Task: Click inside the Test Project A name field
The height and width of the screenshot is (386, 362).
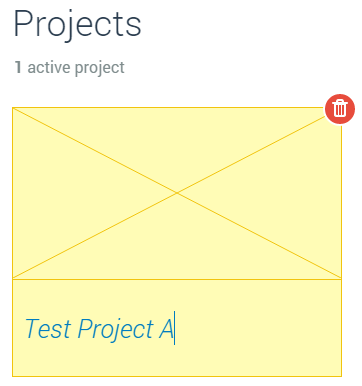Action: pyautogui.click(x=177, y=328)
